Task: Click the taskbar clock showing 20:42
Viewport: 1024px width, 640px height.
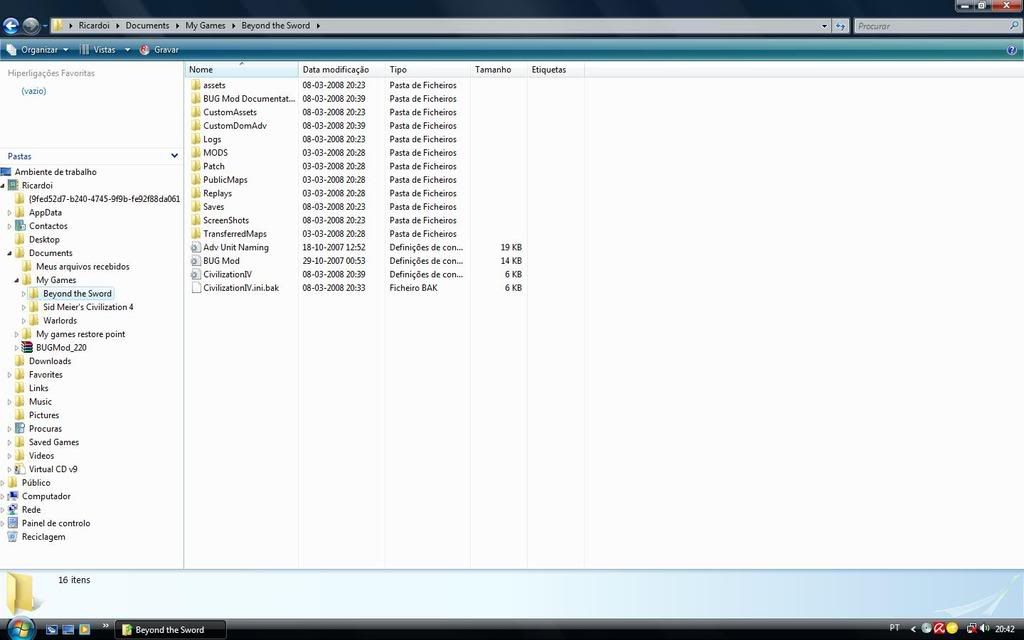Action: point(1004,629)
